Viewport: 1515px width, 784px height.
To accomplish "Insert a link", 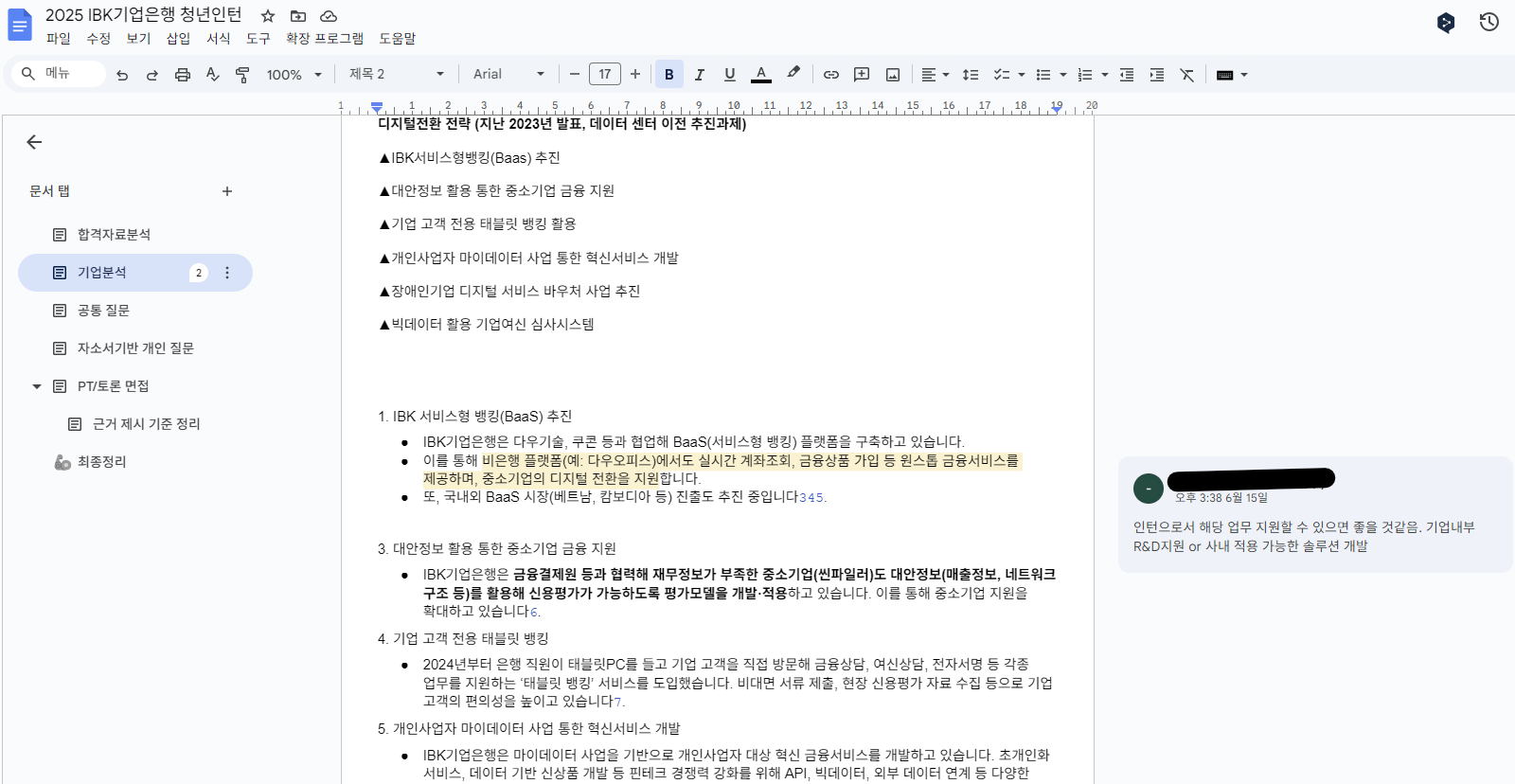I will (831, 75).
